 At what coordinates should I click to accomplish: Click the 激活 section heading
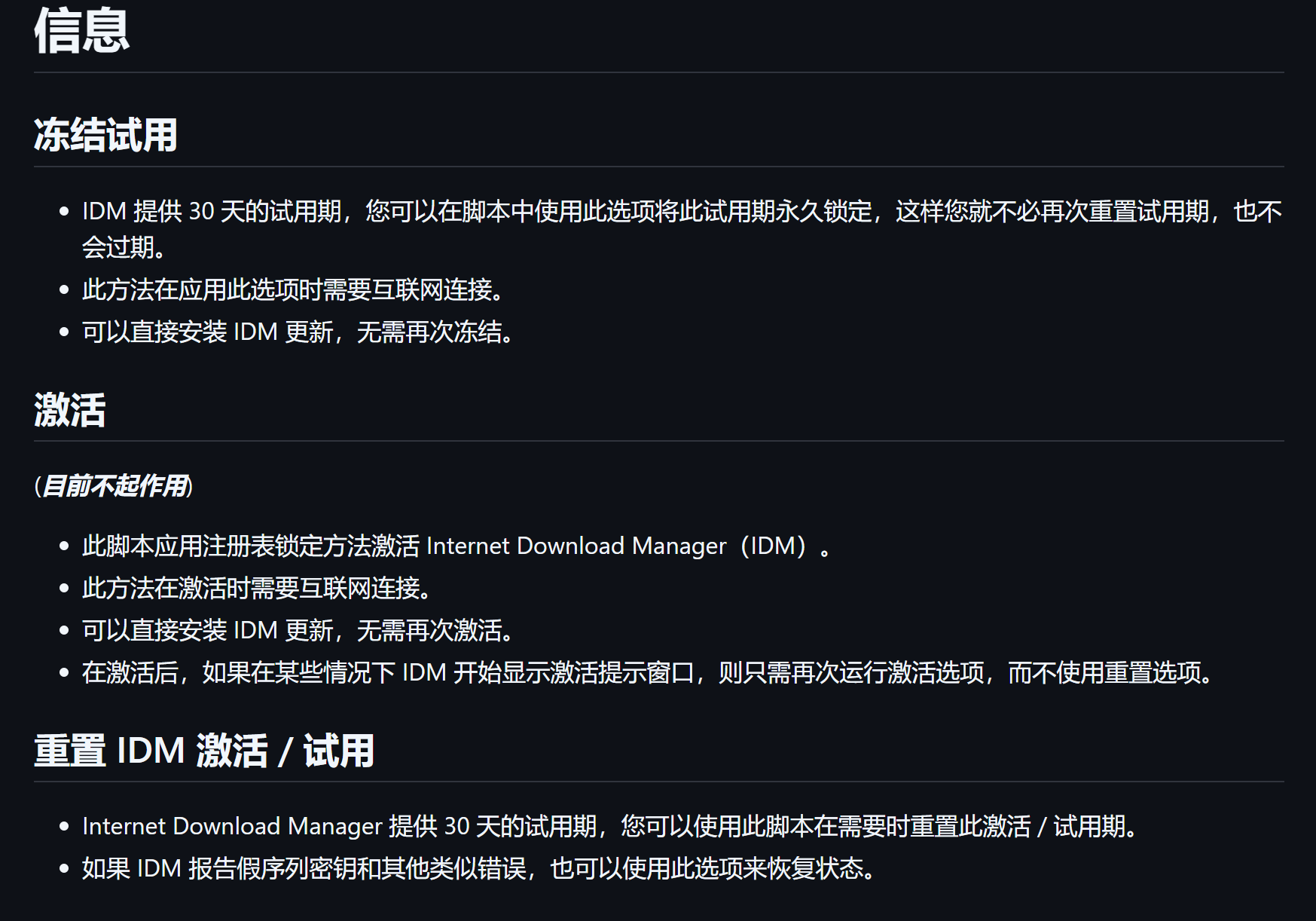coord(70,411)
